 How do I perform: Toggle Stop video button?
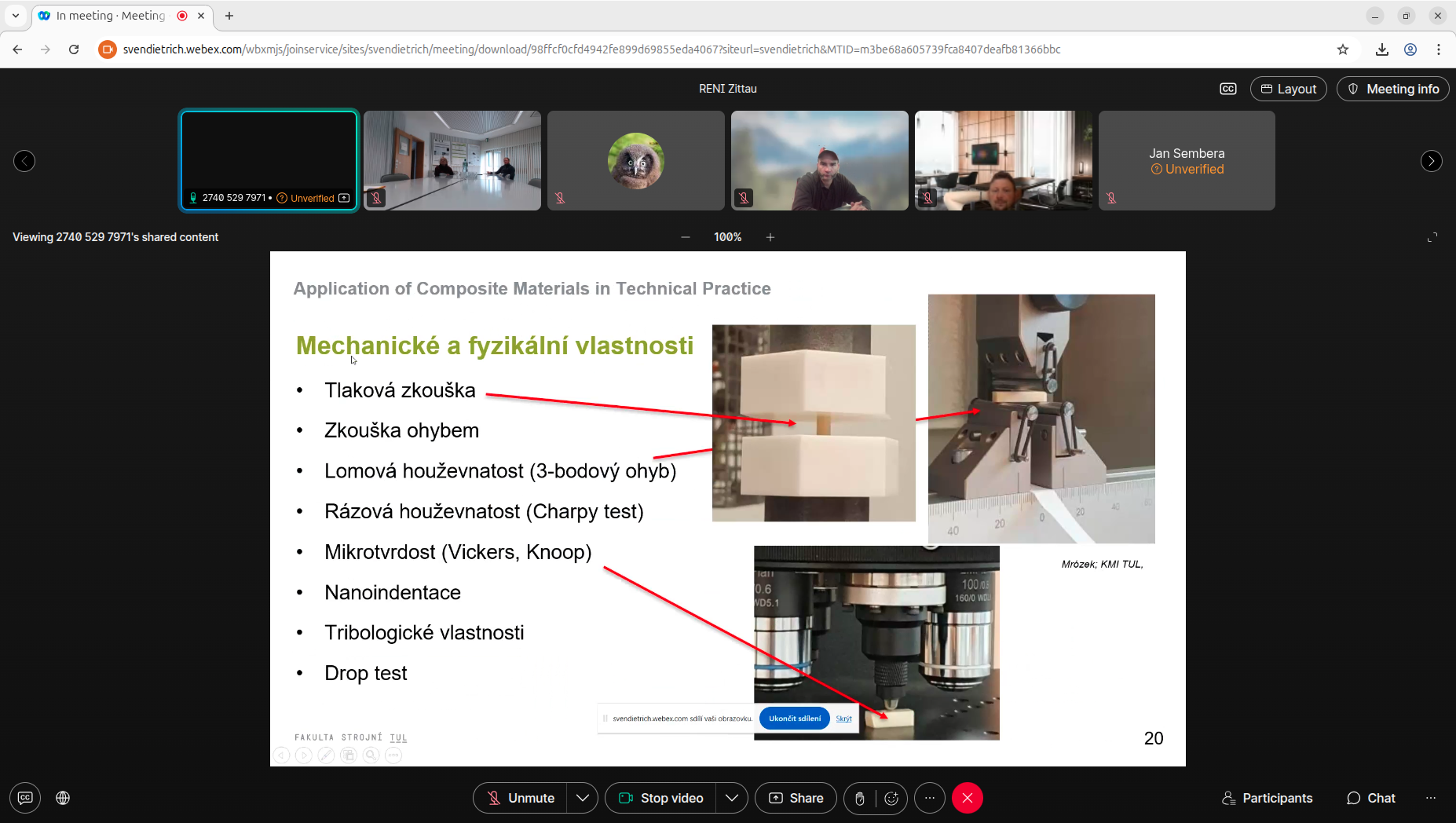click(x=661, y=798)
